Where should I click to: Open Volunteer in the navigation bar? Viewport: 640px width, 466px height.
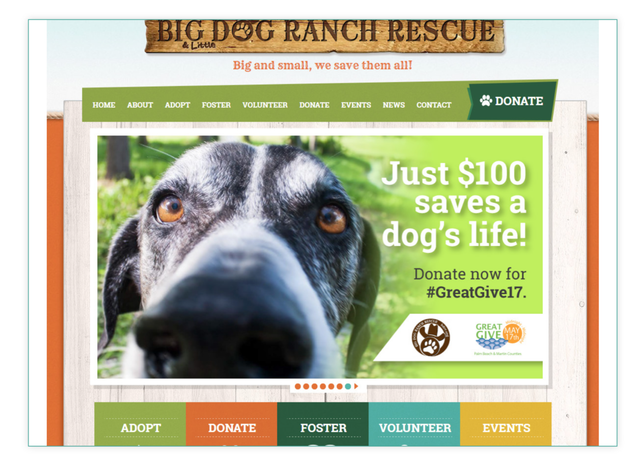(x=265, y=105)
